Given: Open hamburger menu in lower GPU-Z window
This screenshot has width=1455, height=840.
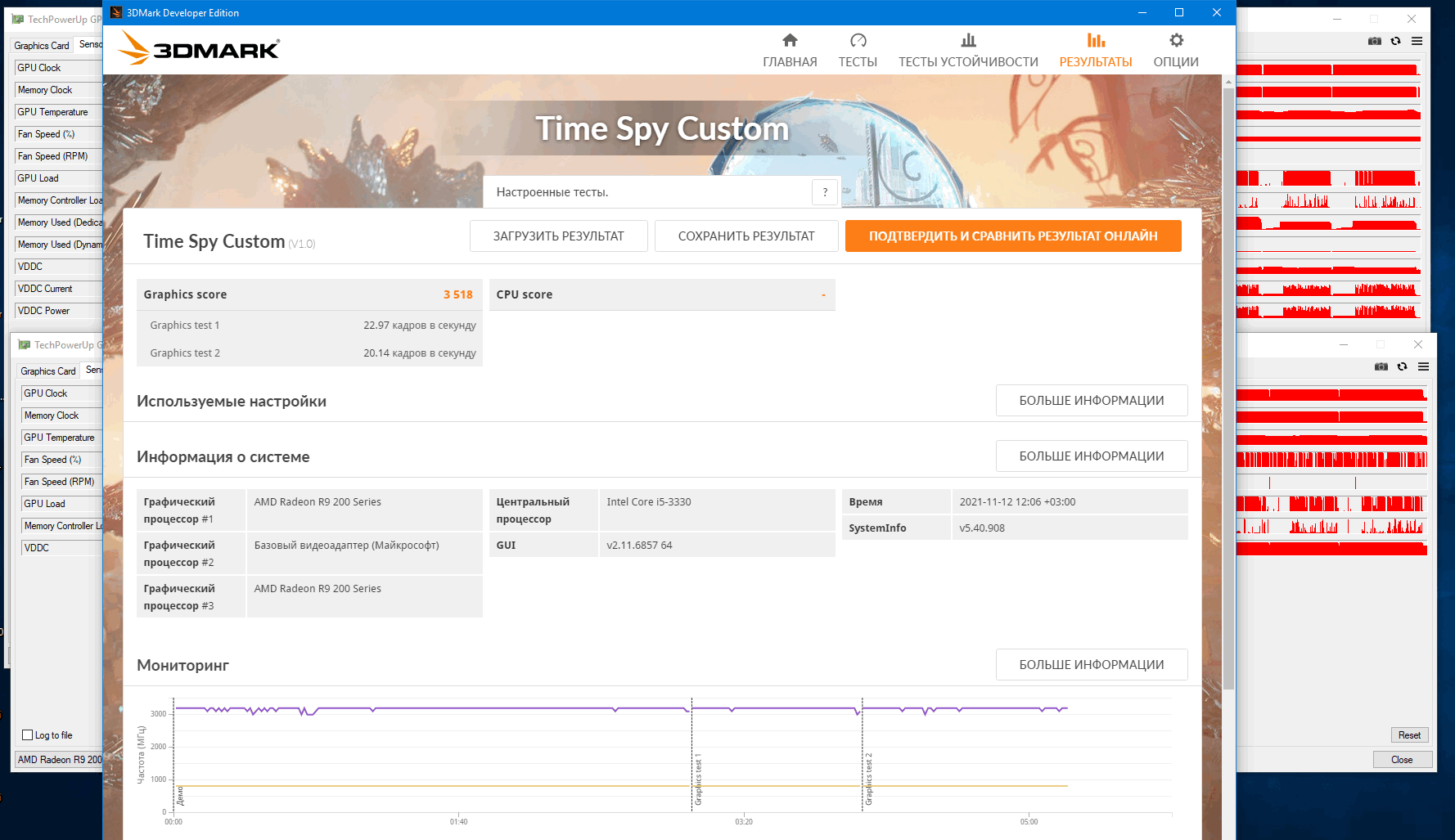Looking at the screenshot, I should click(x=1423, y=366).
